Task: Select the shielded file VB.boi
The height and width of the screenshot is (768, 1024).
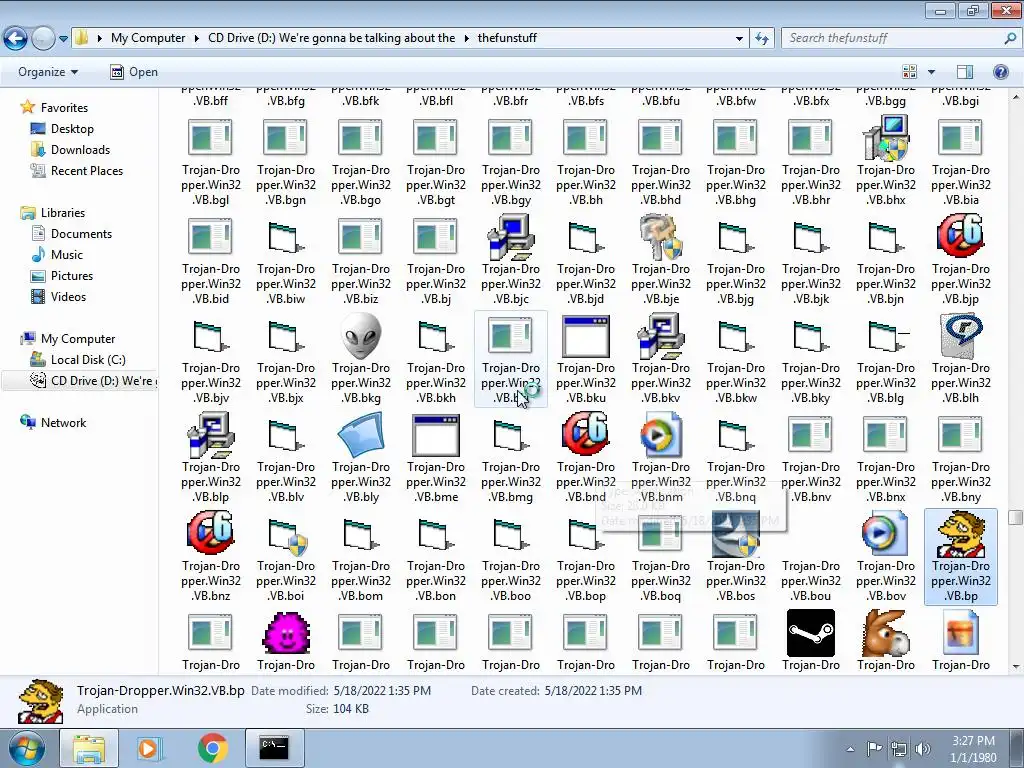Action: click(285, 537)
